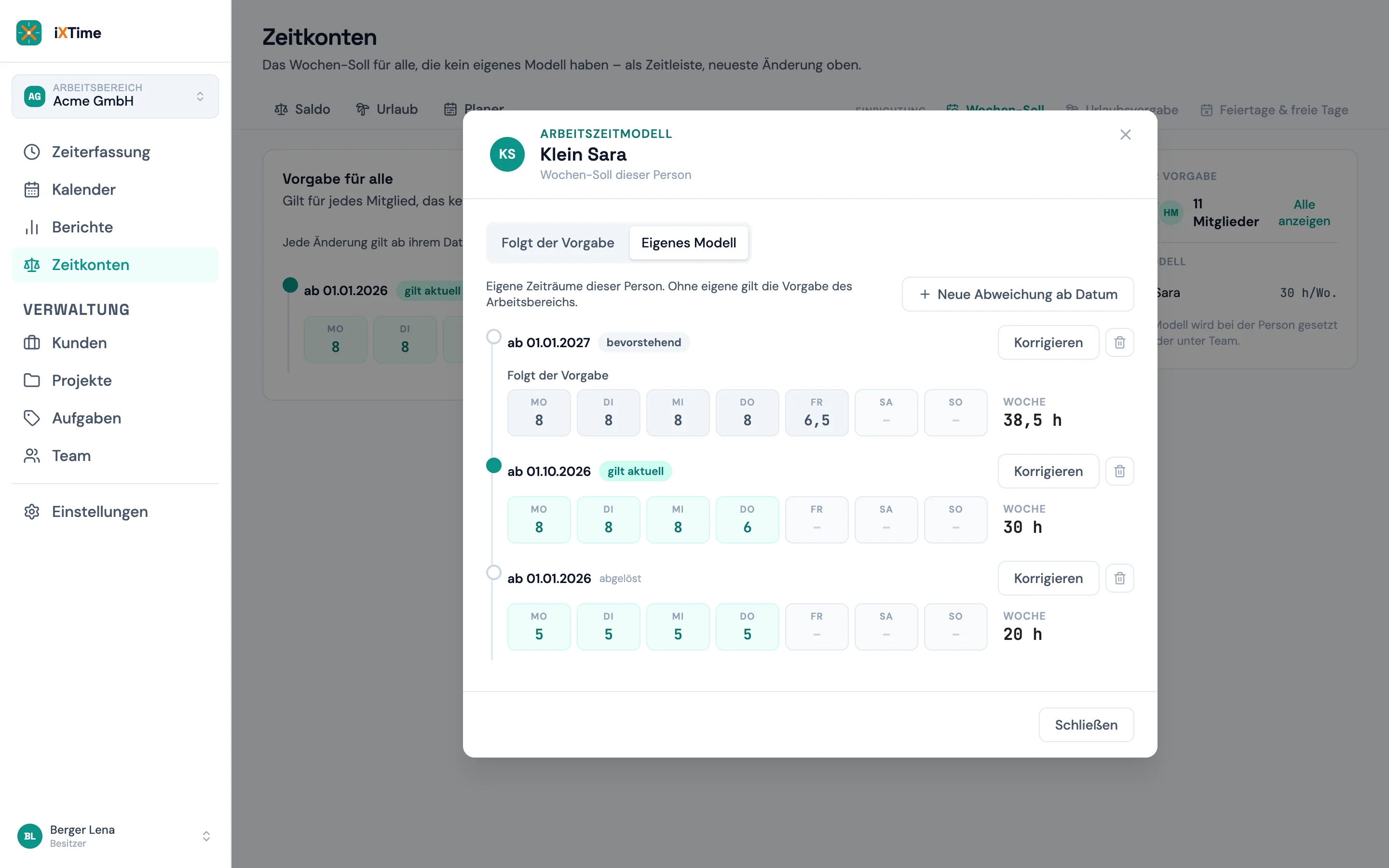
Task: Select the Zeitkonten scale icon
Action: 31,265
